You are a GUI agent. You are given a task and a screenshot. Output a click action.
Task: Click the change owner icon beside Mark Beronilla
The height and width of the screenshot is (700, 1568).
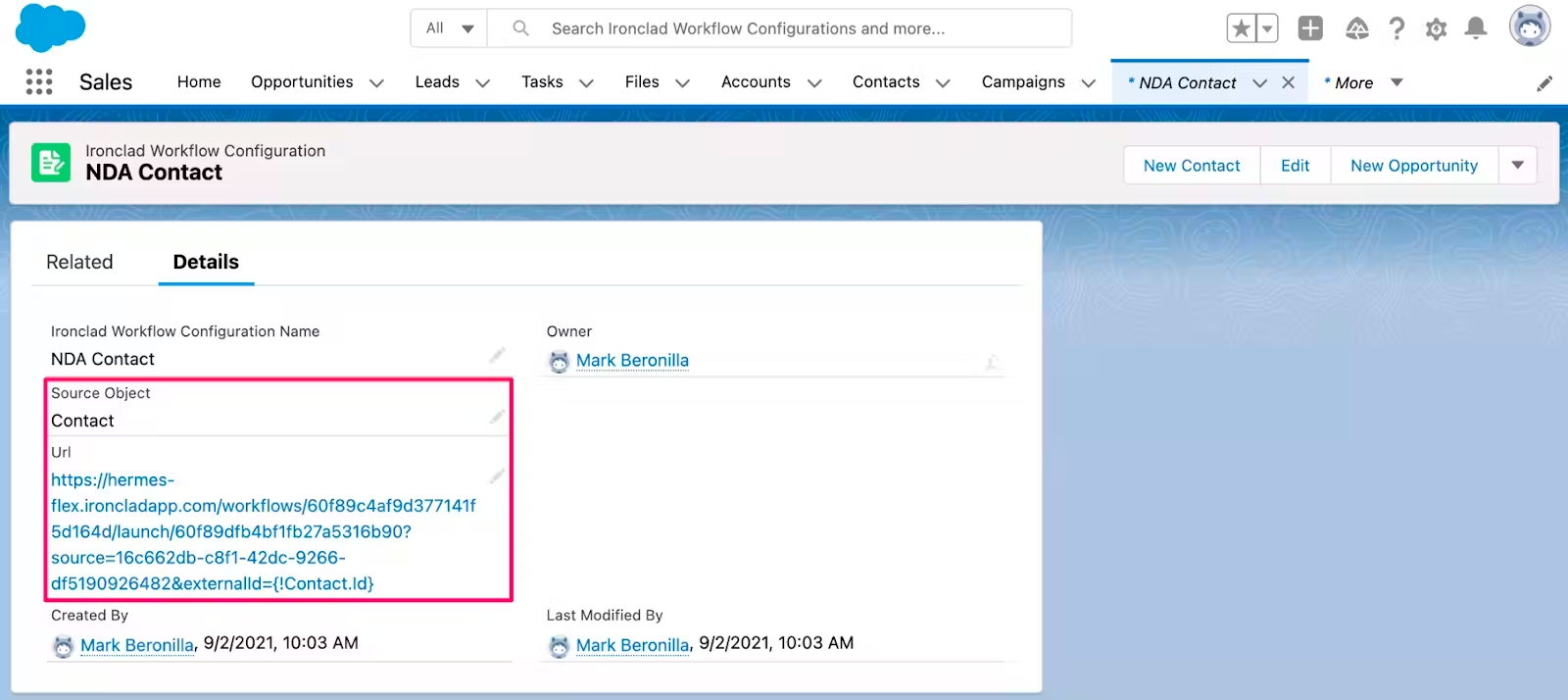992,362
